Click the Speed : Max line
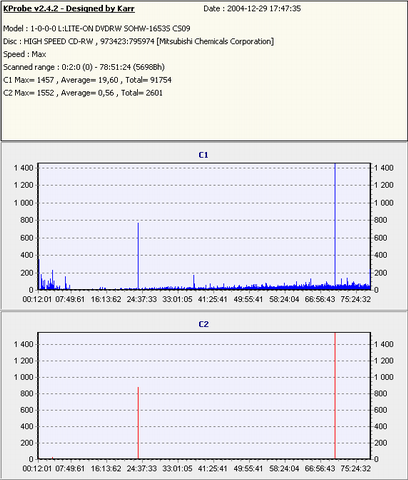This screenshot has width=408, height=480. 25,54
